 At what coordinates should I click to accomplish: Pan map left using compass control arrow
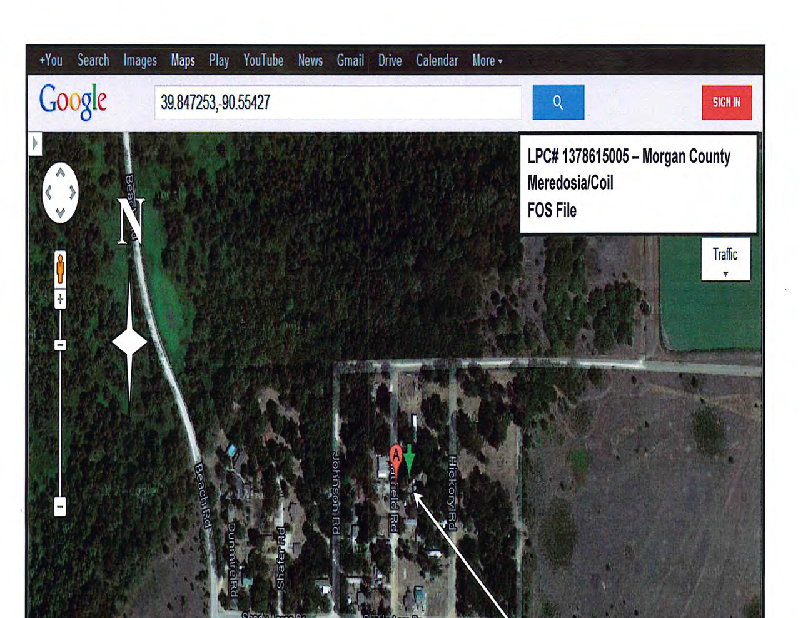pos(47,191)
